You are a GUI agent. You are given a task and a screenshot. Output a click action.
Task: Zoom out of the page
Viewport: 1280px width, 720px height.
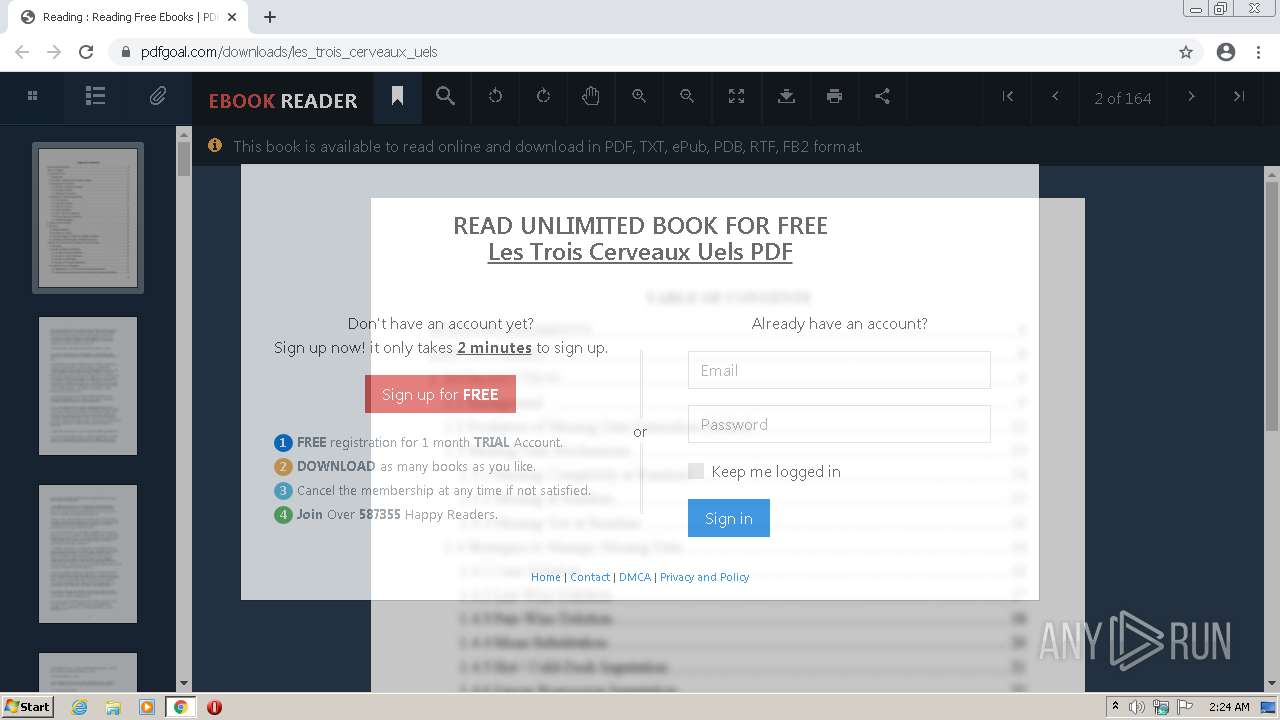tap(687, 96)
